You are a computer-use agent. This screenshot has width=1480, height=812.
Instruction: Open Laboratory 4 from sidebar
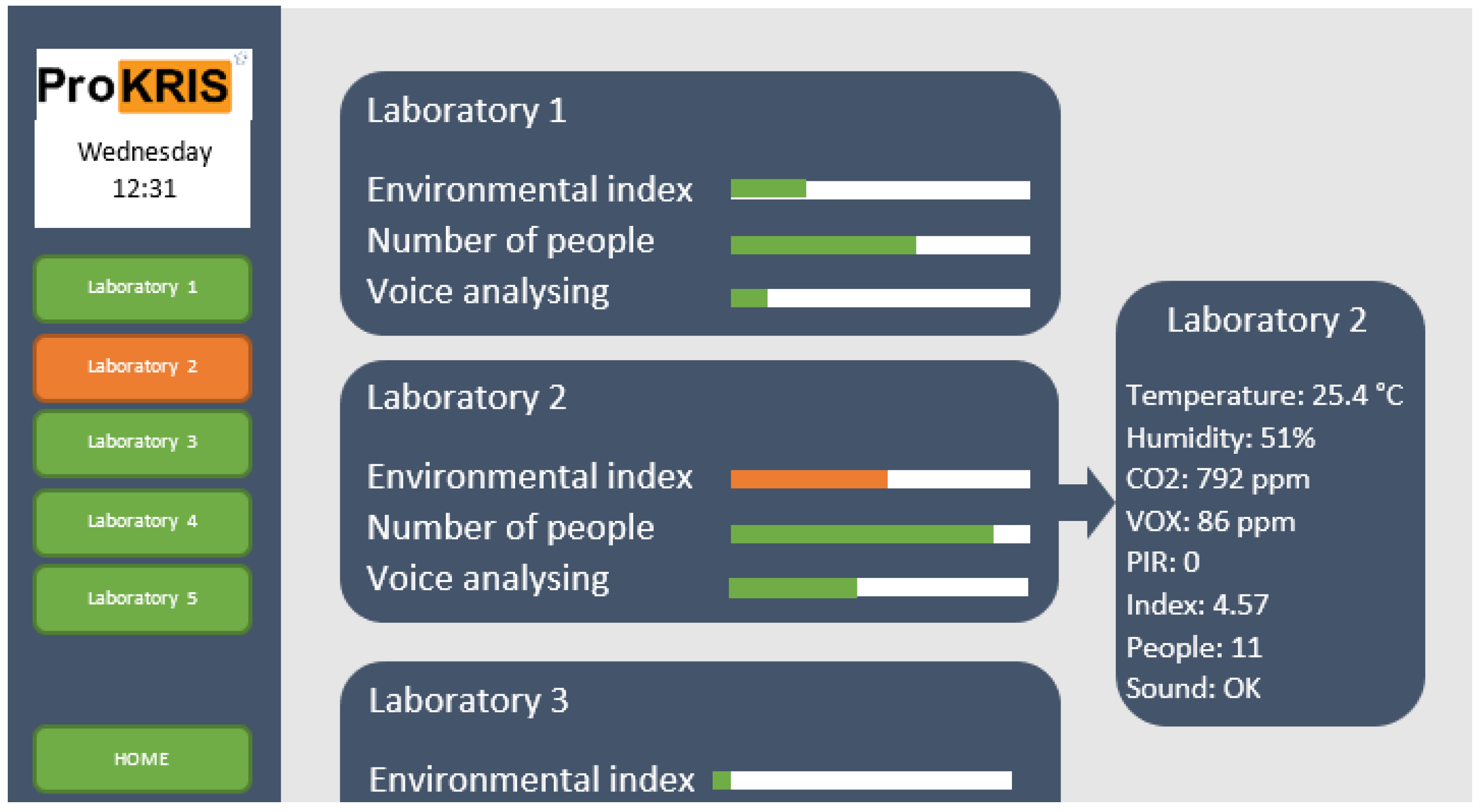(x=143, y=521)
